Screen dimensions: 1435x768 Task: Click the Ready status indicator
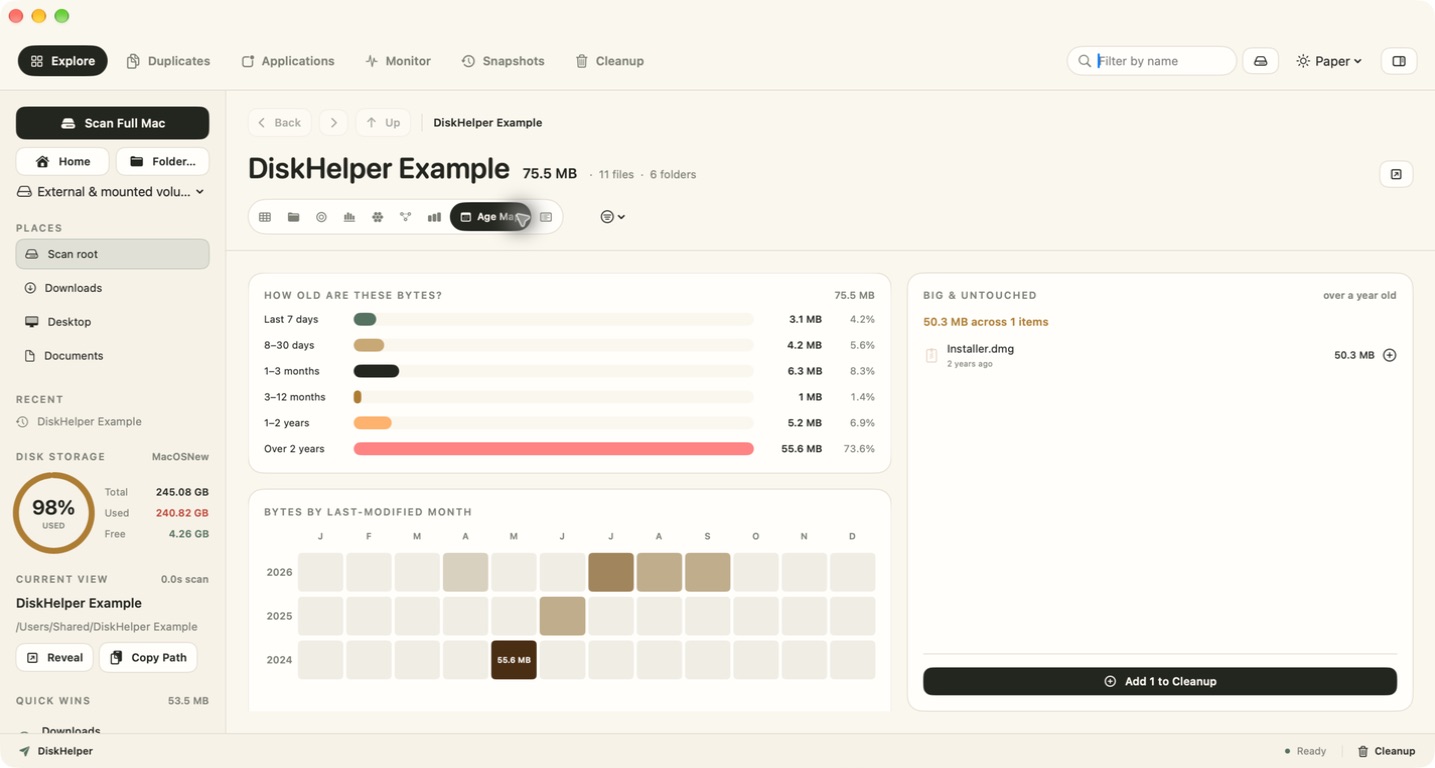coord(1305,751)
